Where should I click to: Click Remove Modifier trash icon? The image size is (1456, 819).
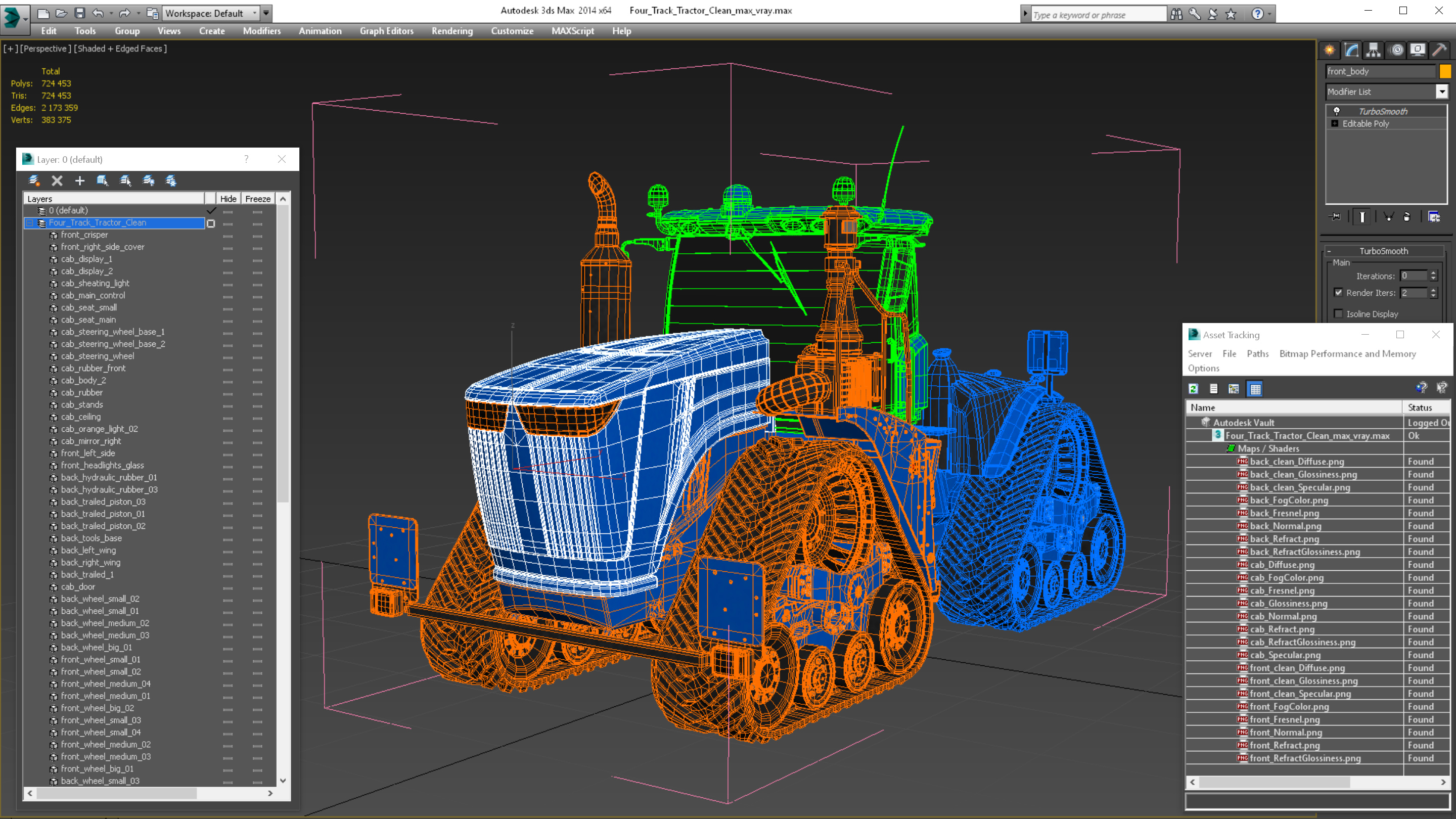pyautogui.click(x=1407, y=216)
